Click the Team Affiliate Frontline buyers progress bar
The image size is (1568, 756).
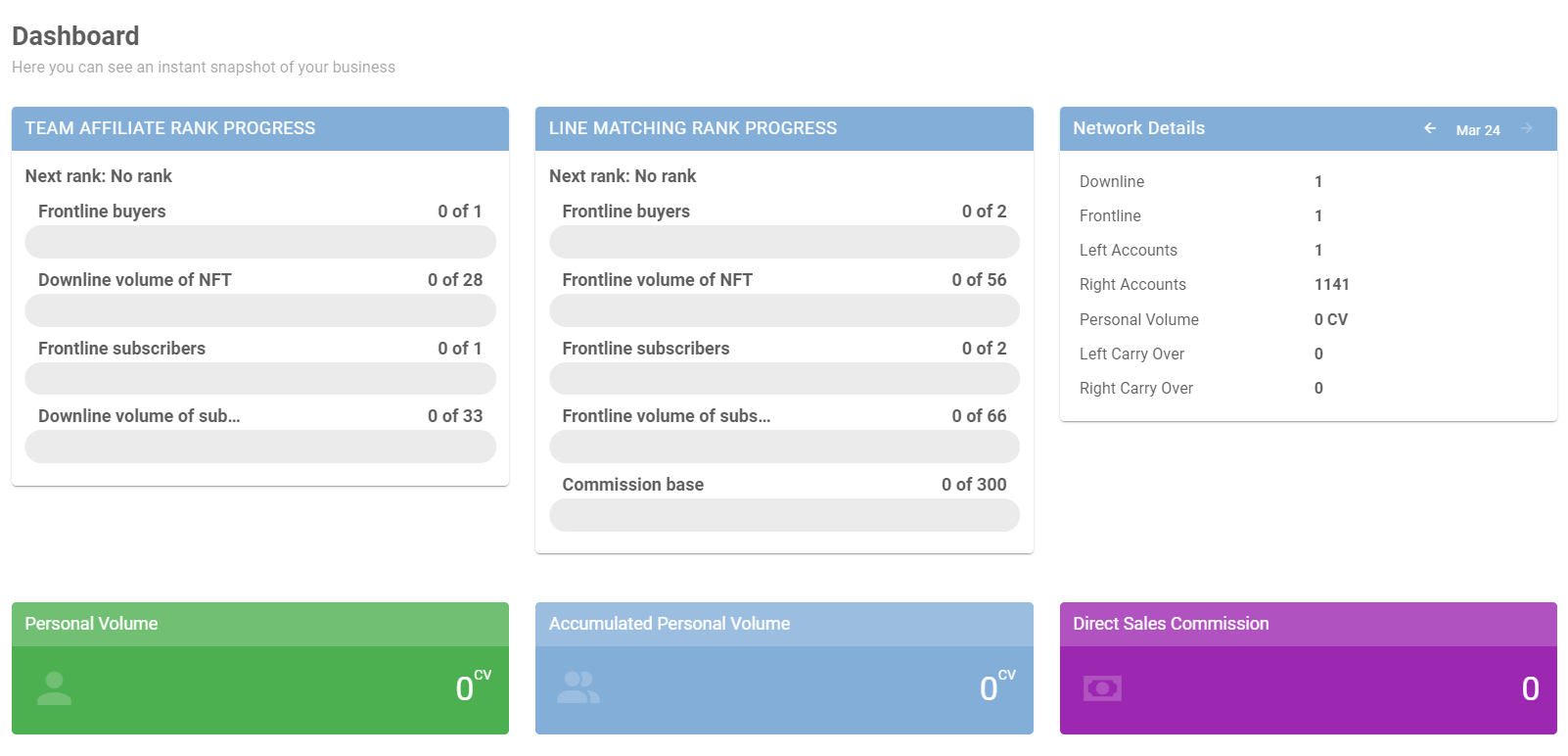(260, 242)
